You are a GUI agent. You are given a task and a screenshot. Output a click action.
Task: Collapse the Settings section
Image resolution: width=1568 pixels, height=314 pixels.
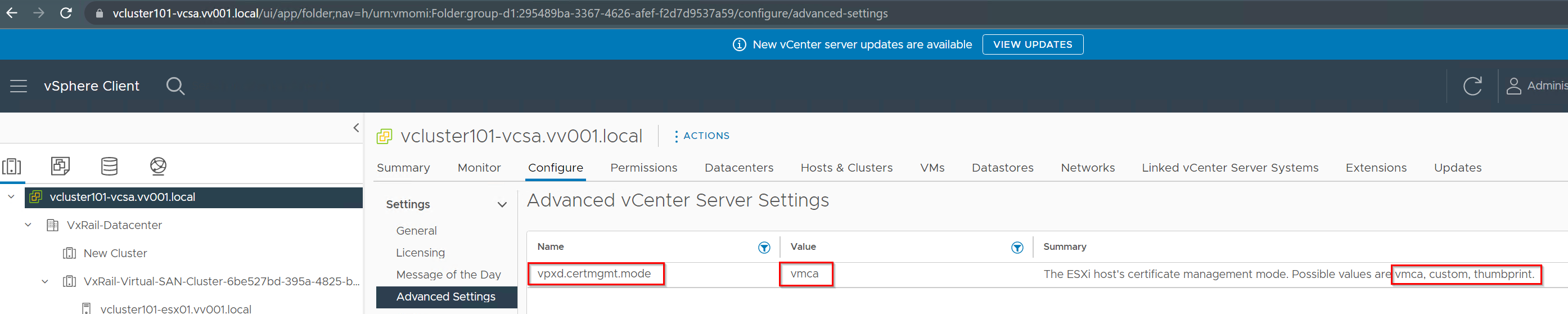tap(502, 204)
